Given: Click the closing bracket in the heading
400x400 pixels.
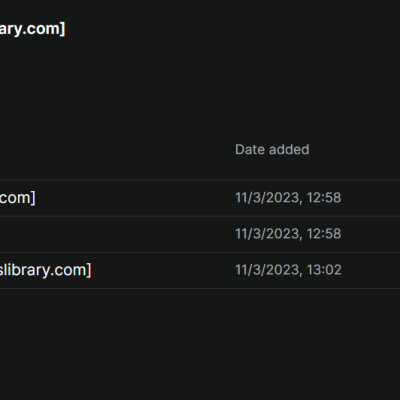Looking at the screenshot, I should tap(63, 29).
